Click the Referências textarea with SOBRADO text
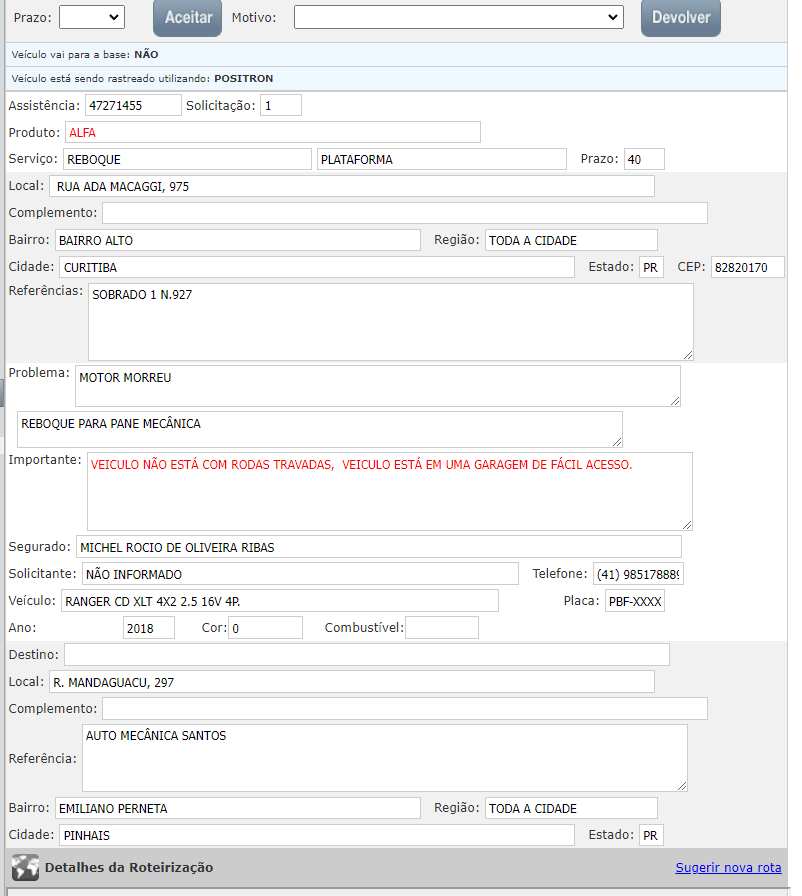The height and width of the screenshot is (896, 802). point(390,321)
